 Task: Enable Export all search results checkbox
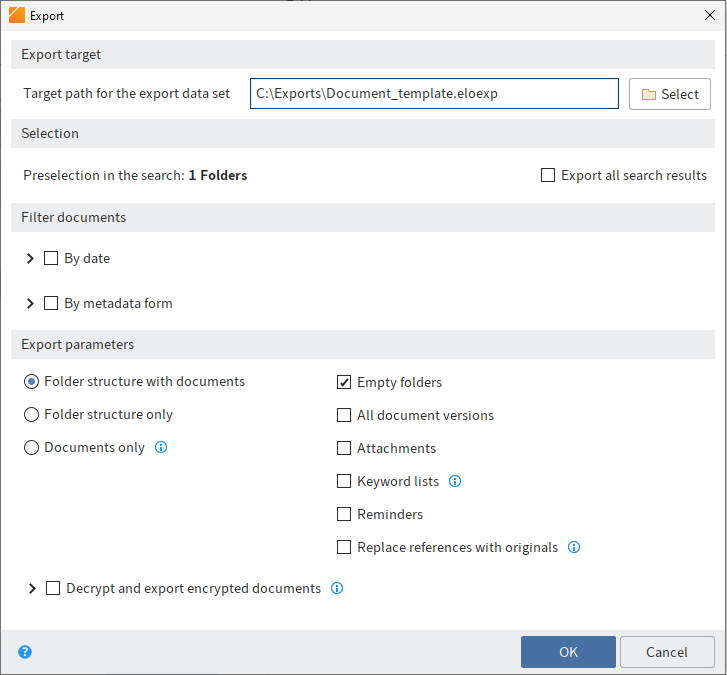[548, 175]
